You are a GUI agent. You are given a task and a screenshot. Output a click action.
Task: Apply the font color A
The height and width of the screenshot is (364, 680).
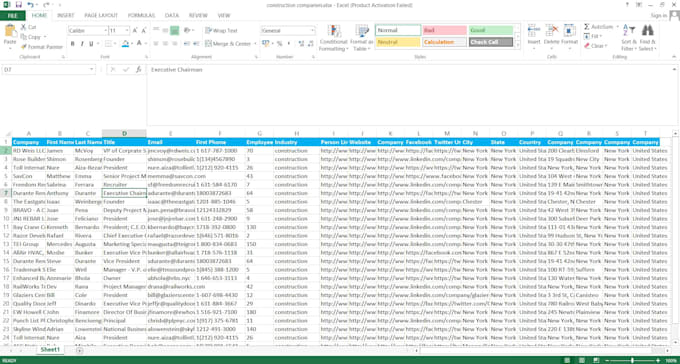(x=139, y=44)
